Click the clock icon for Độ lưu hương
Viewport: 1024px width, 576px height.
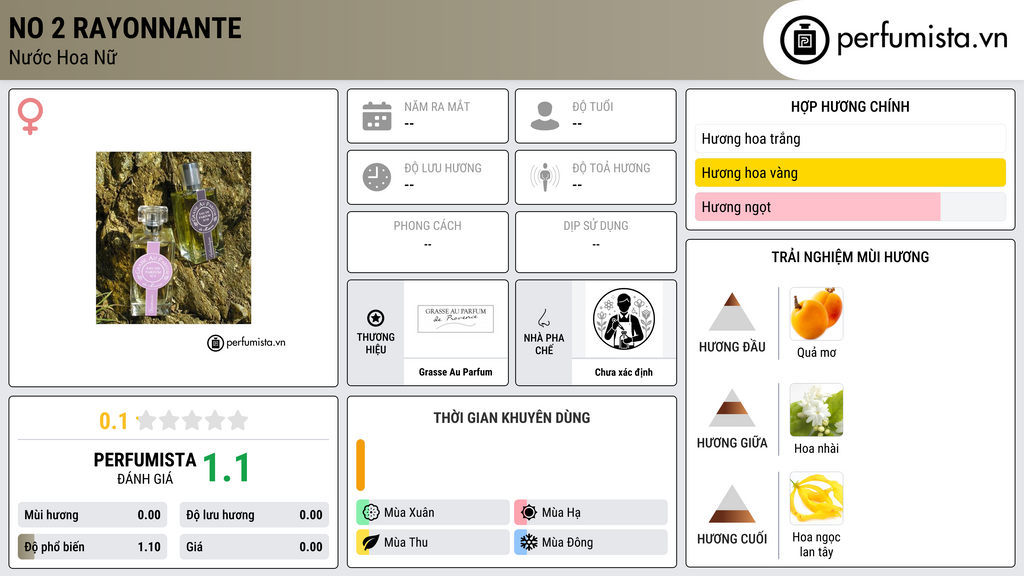377,177
